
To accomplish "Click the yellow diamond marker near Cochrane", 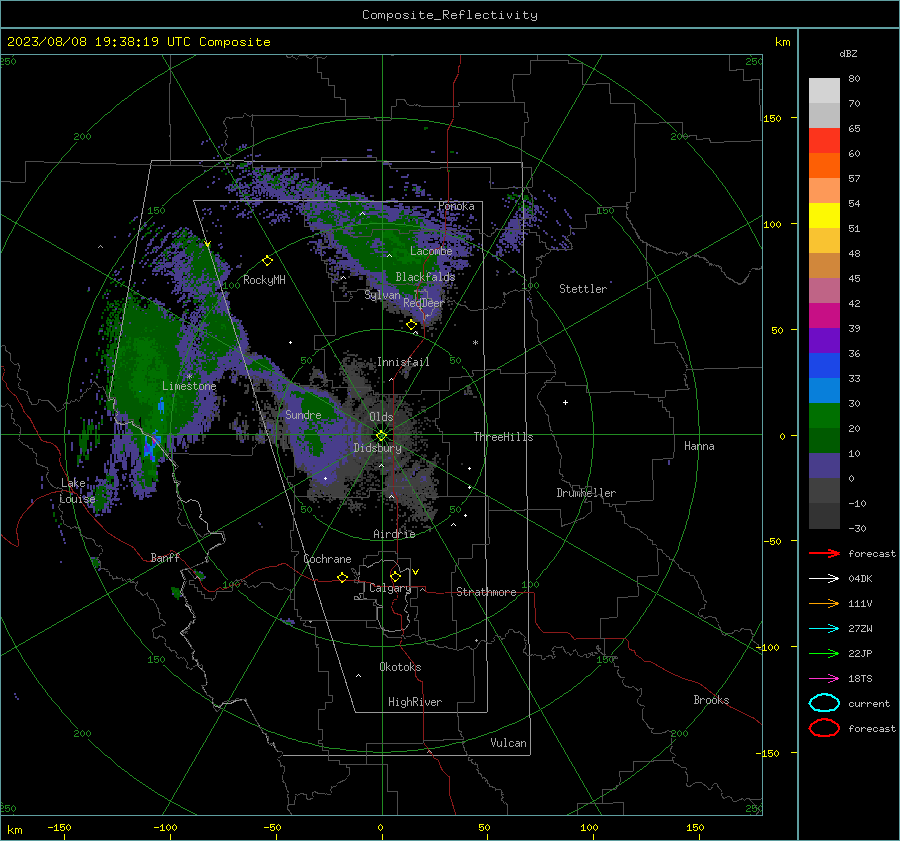I will click(342, 577).
